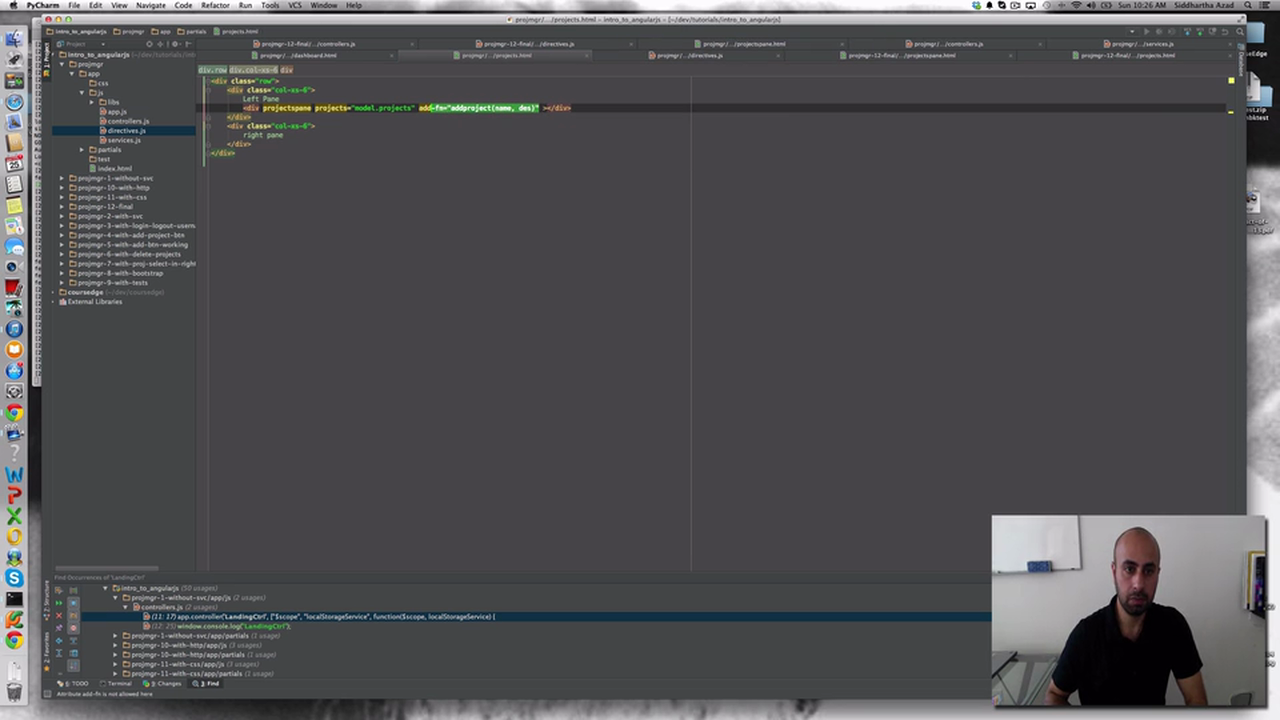Screen dimensions: 1280x720
Task: Select index.html in the project tree
Action: point(114,168)
